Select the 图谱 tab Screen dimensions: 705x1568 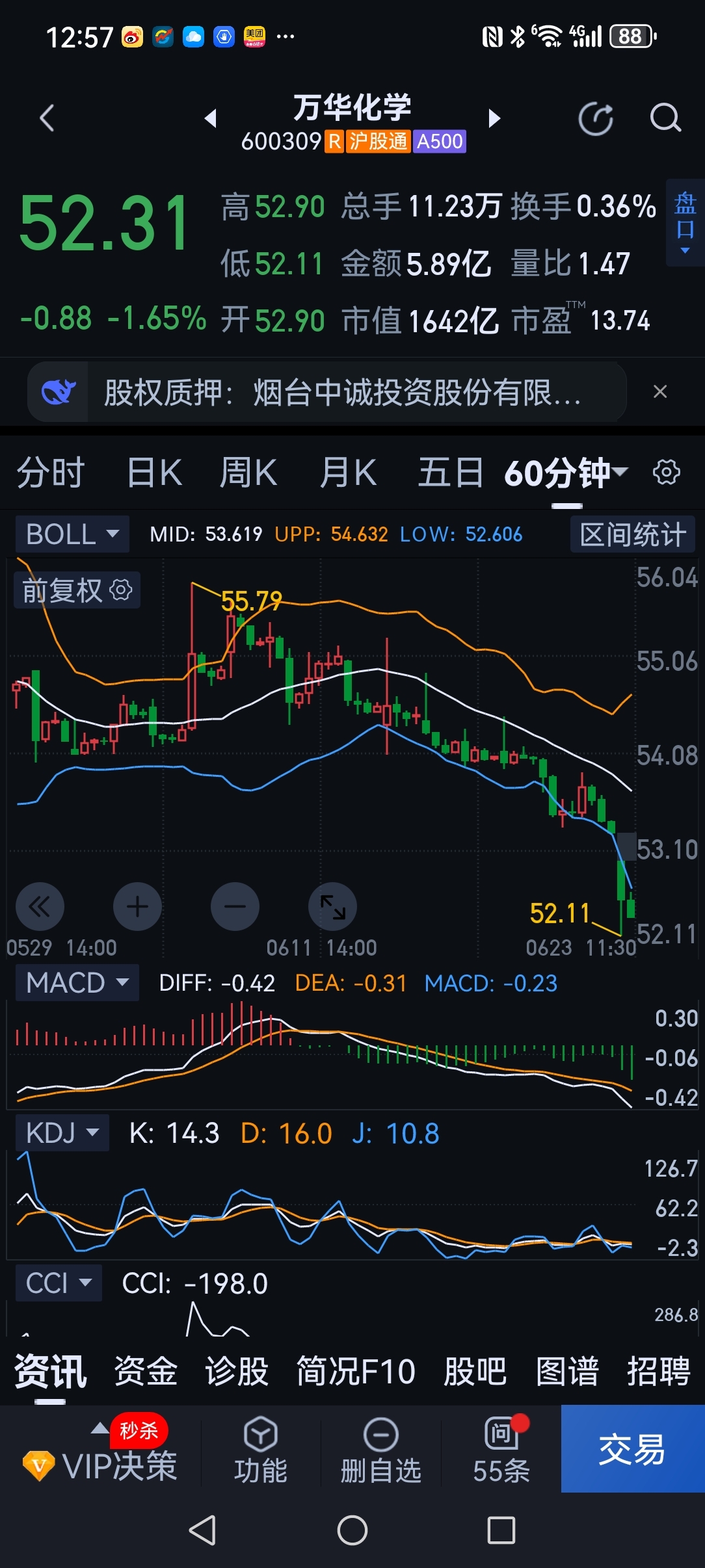(x=567, y=1372)
